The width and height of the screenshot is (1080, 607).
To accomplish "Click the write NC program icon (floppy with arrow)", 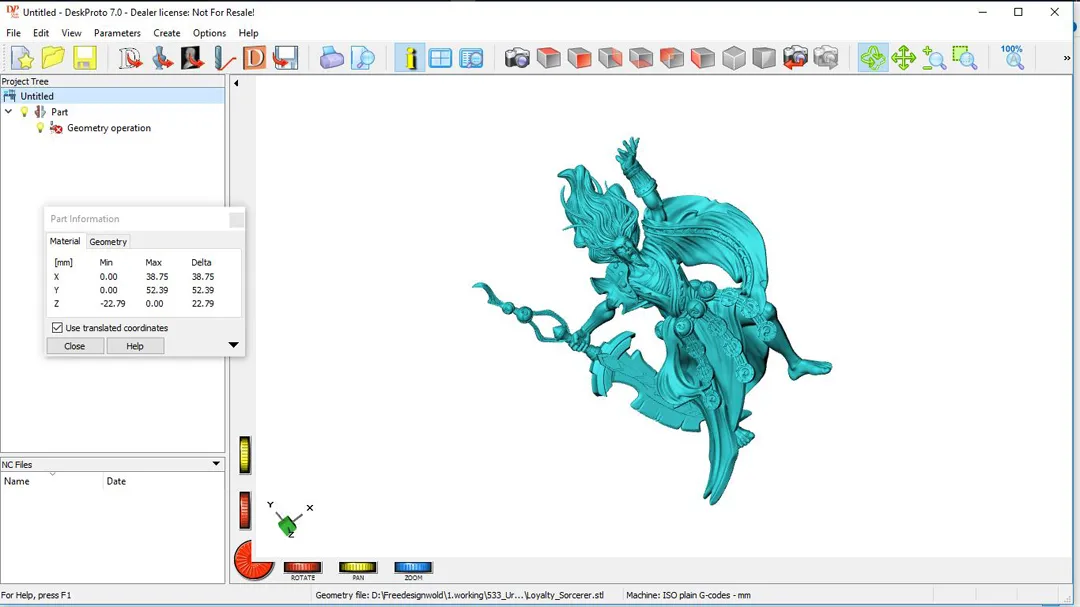I will (x=285, y=58).
